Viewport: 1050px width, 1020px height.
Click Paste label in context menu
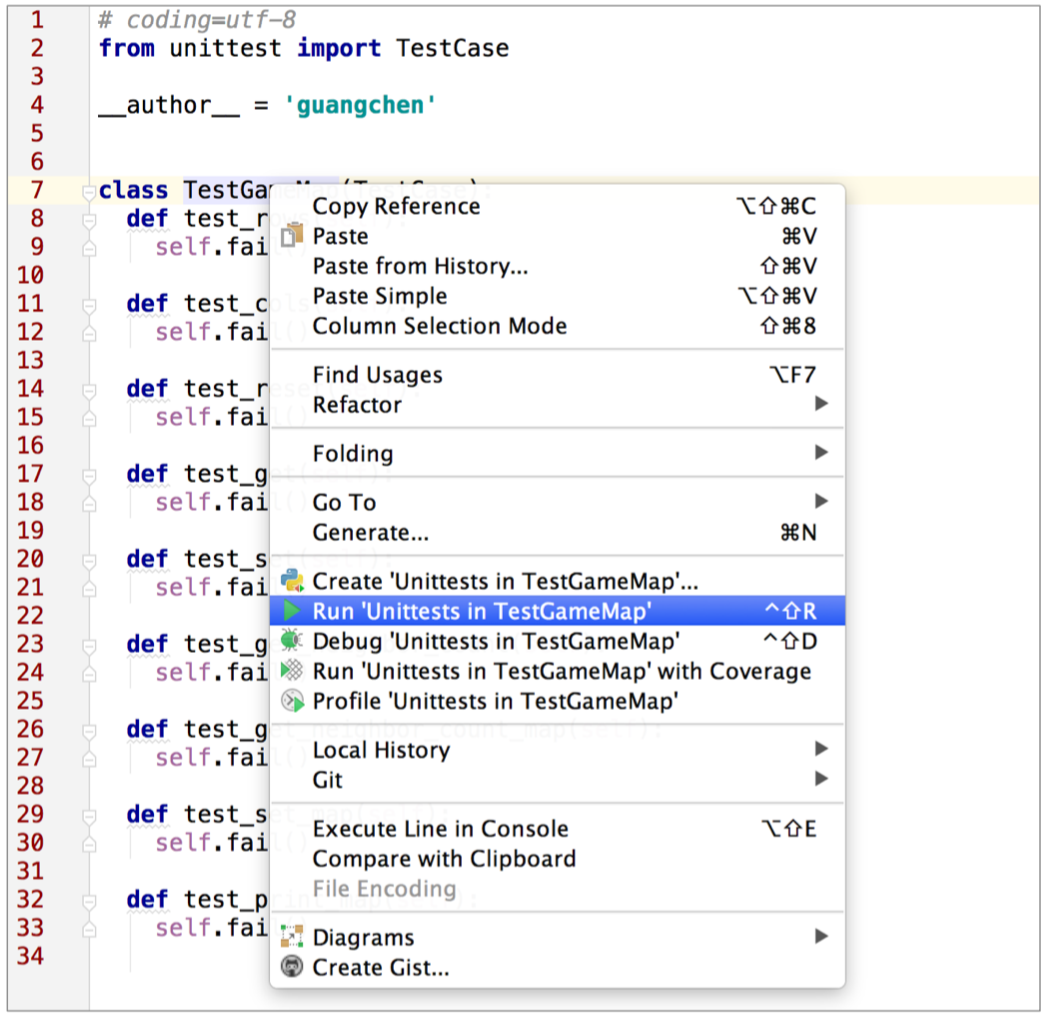pos(340,236)
